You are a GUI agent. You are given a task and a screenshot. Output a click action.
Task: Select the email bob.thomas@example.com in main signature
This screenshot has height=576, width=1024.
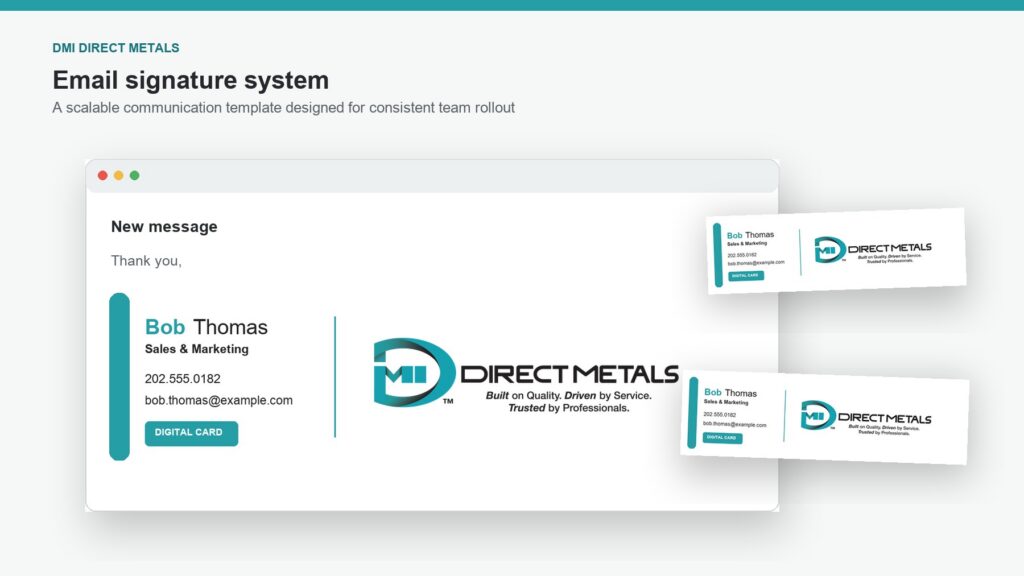[219, 400]
